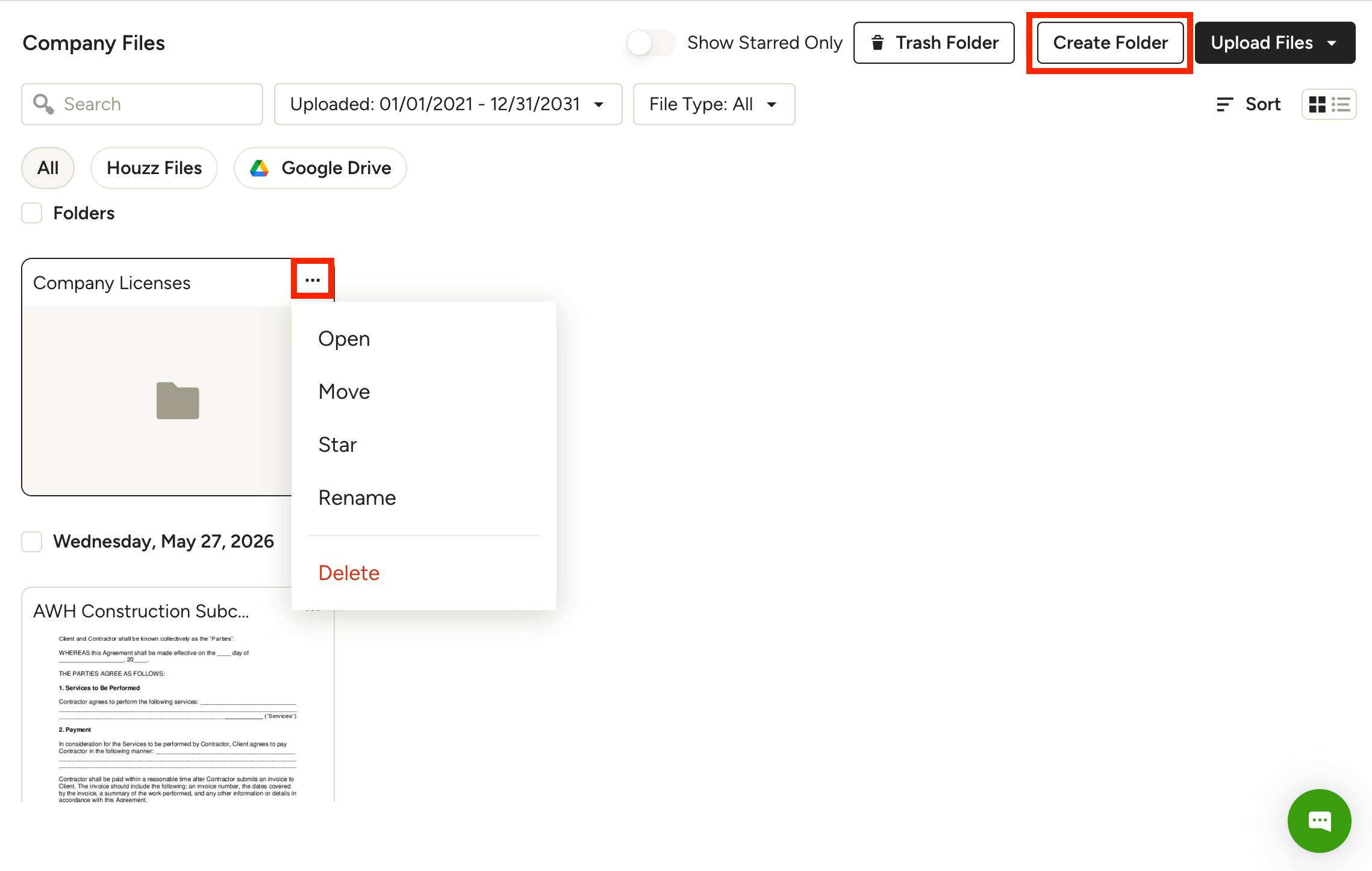Click the Folders label
Screen dimensions: 1372x871
tap(84, 213)
